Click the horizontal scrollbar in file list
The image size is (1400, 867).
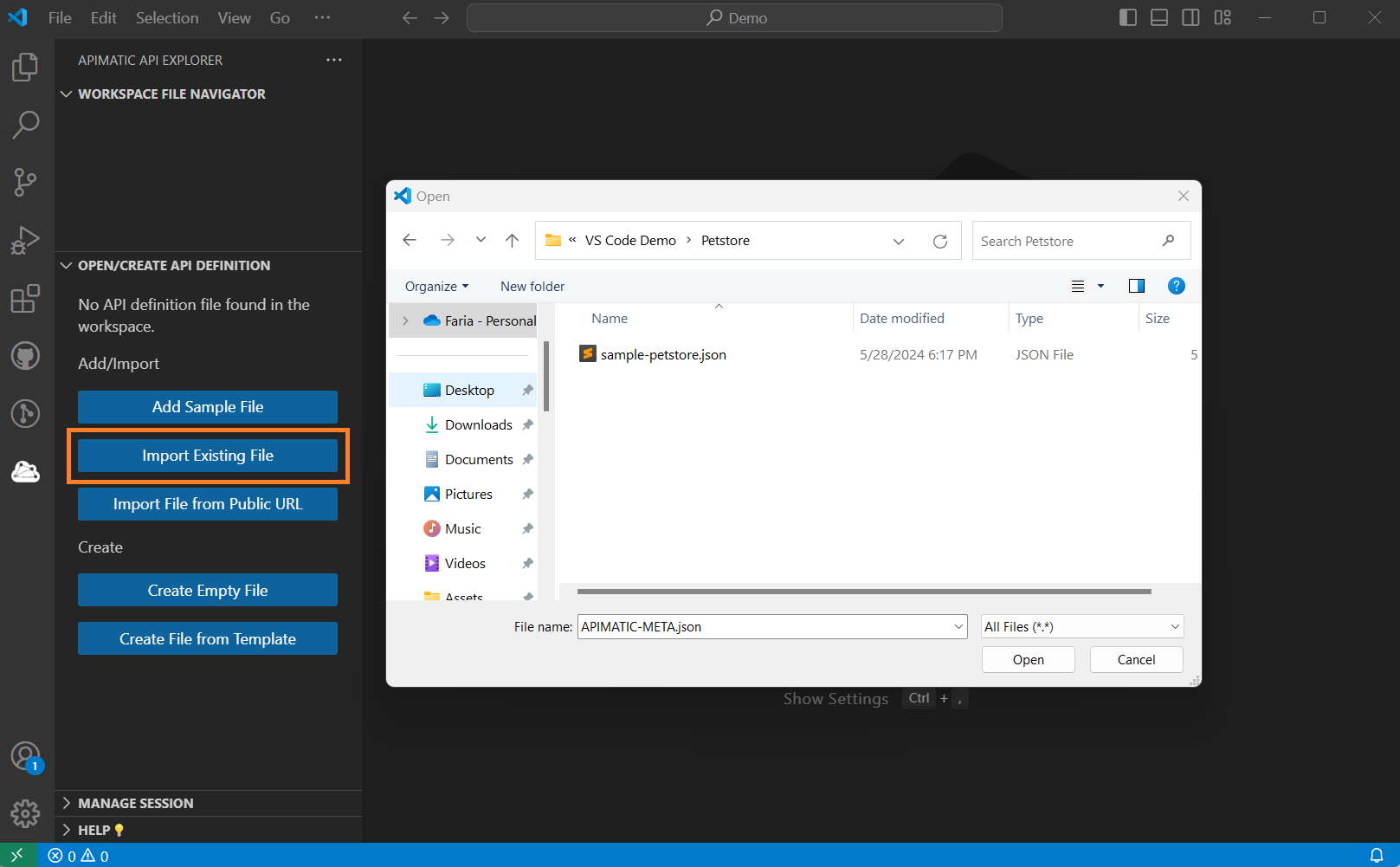[x=864, y=592]
